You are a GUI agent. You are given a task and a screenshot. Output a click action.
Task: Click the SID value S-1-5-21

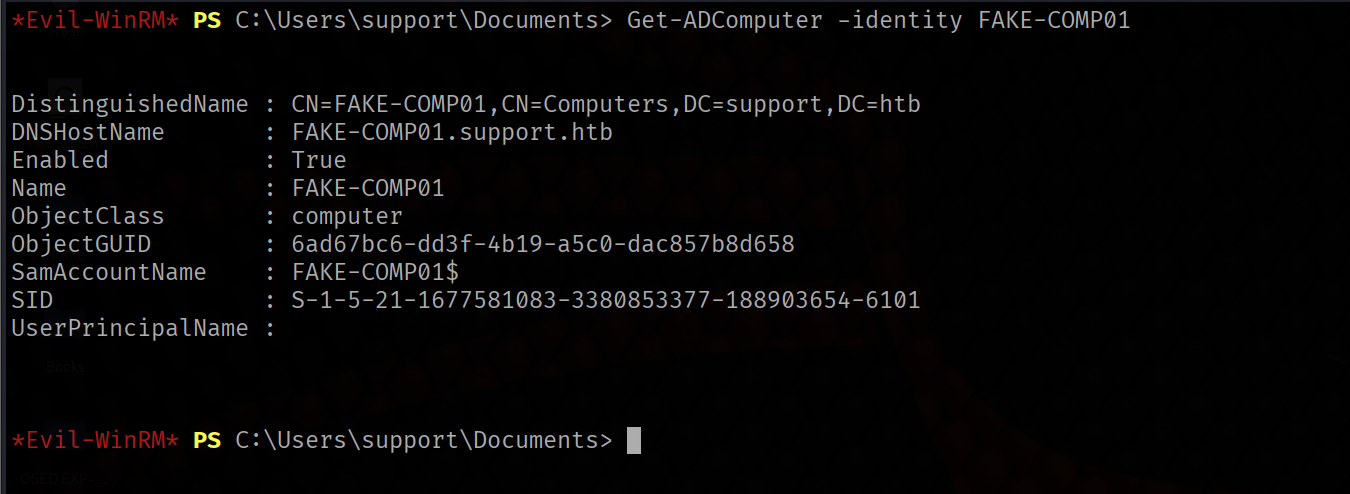tap(606, 300)
